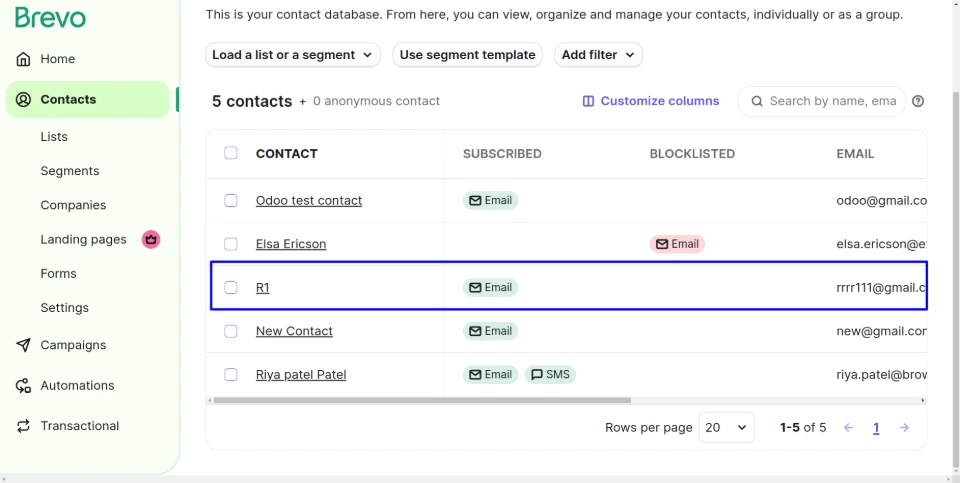This screenshot has height=483, width=960.
Task: Check the box for Odoo test contact
Action: point(231,200)
